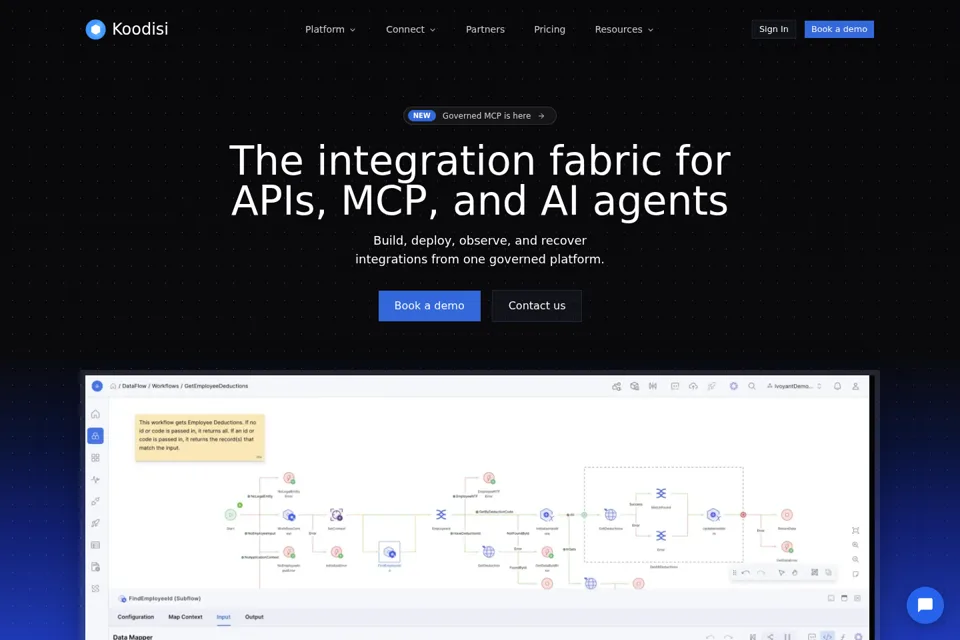Viewport: 960px width, 640px height.
Task: Click the search magnifier in app toolbar
Action: [752, 386]
